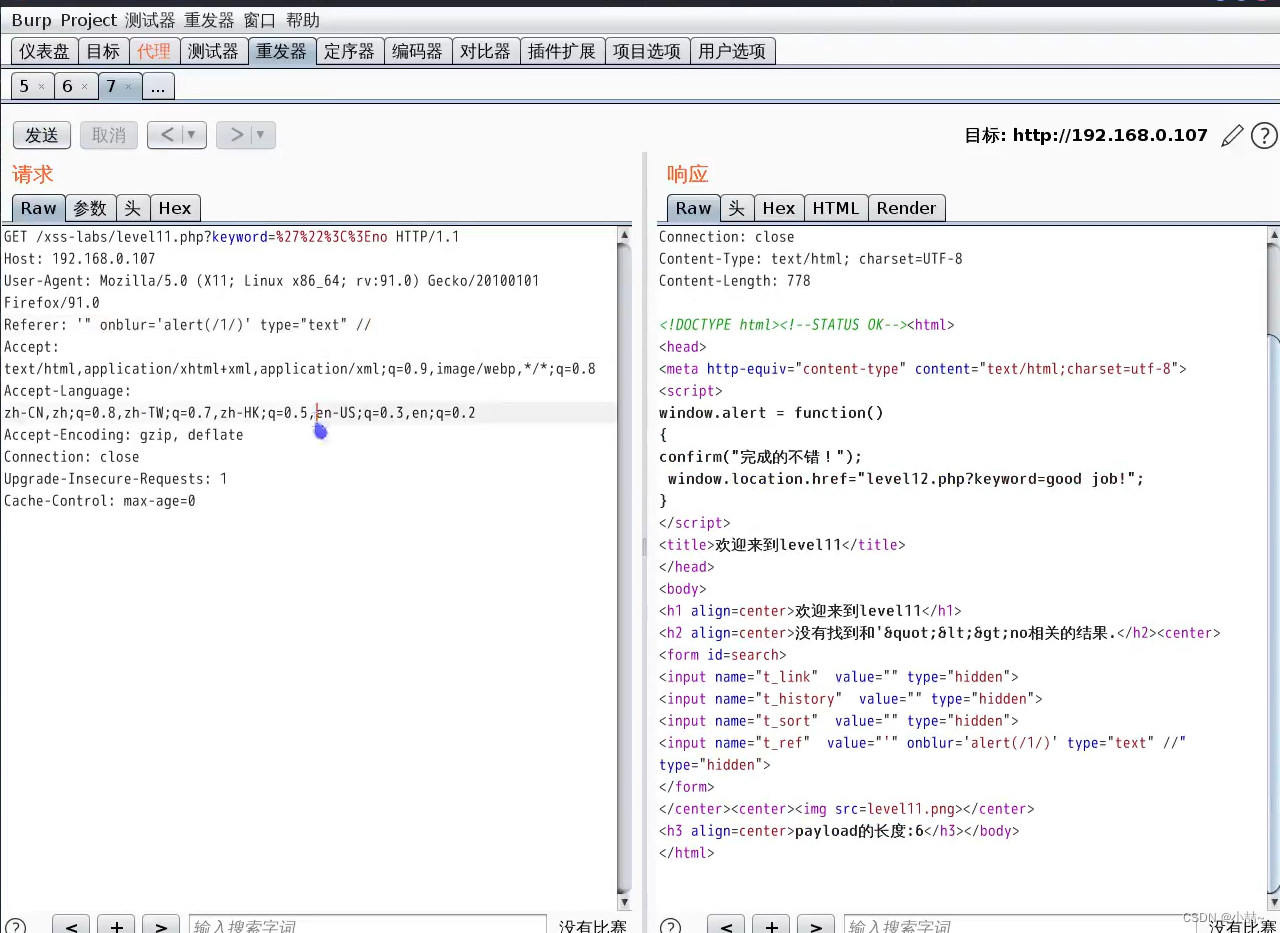The width and height of the screenshot is (1280, 933).
Task: Go back to the previous request in history
Action: click(x=167, y=135)
